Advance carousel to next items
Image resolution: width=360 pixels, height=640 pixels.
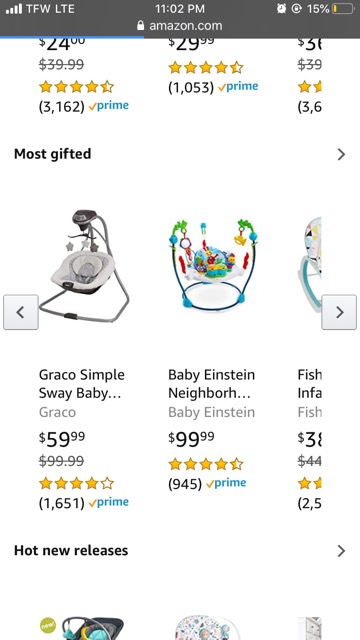339,312
